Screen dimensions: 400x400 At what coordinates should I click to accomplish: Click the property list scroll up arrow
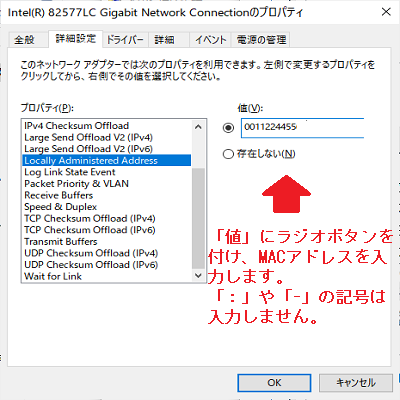point(198,127)
